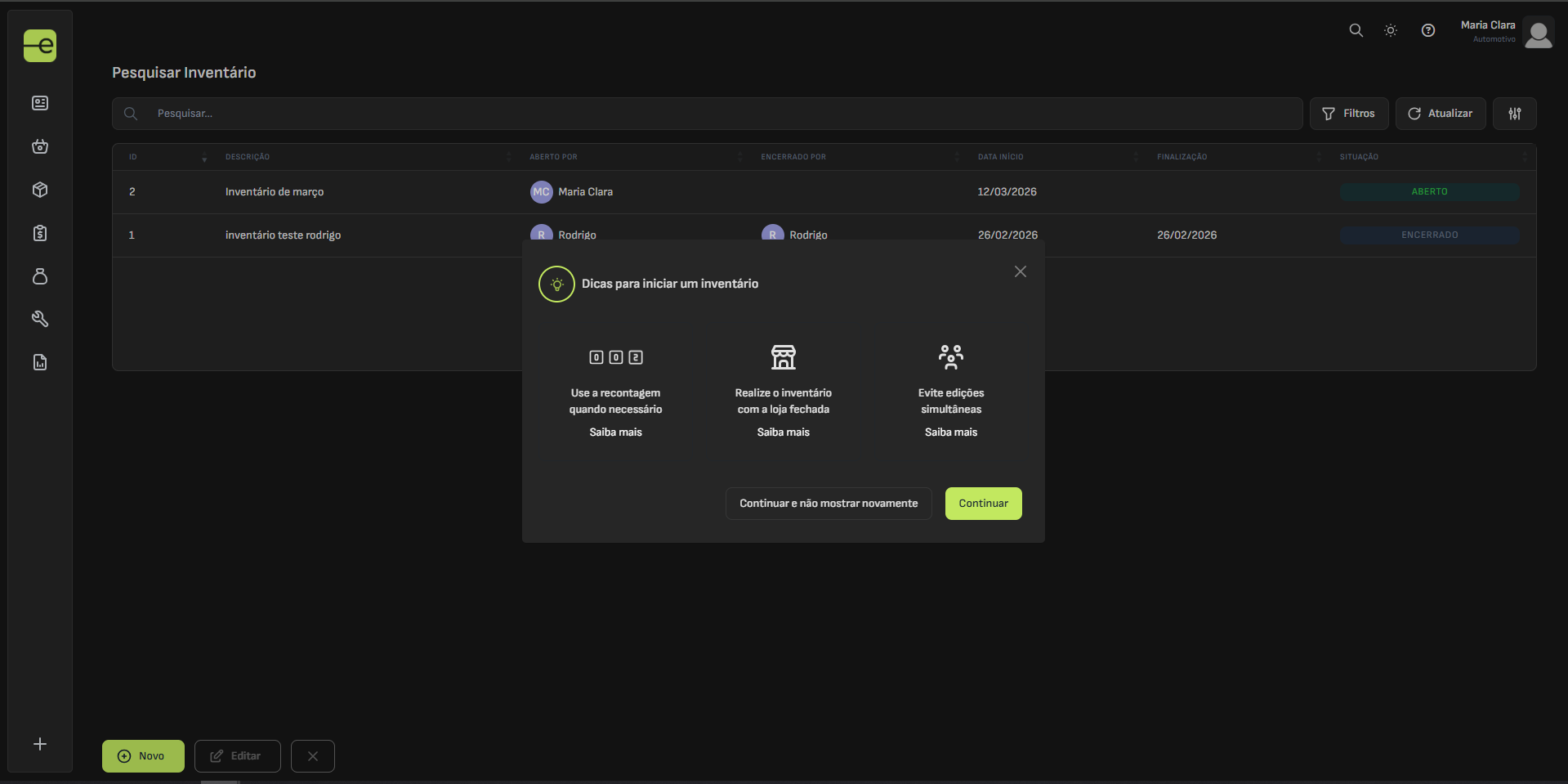Click the help question mark icon
The image size is (1568, 784).
point(1427,30)
